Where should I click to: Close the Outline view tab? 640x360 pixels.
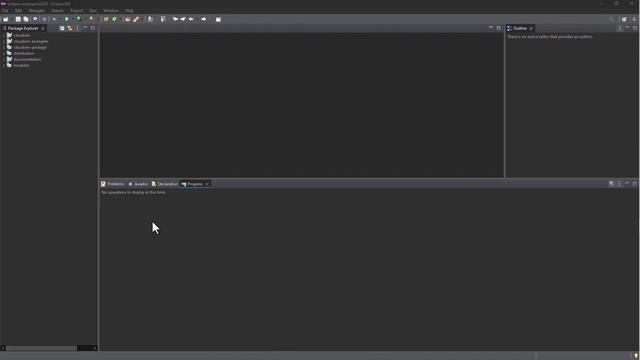[x=531, y=28]
